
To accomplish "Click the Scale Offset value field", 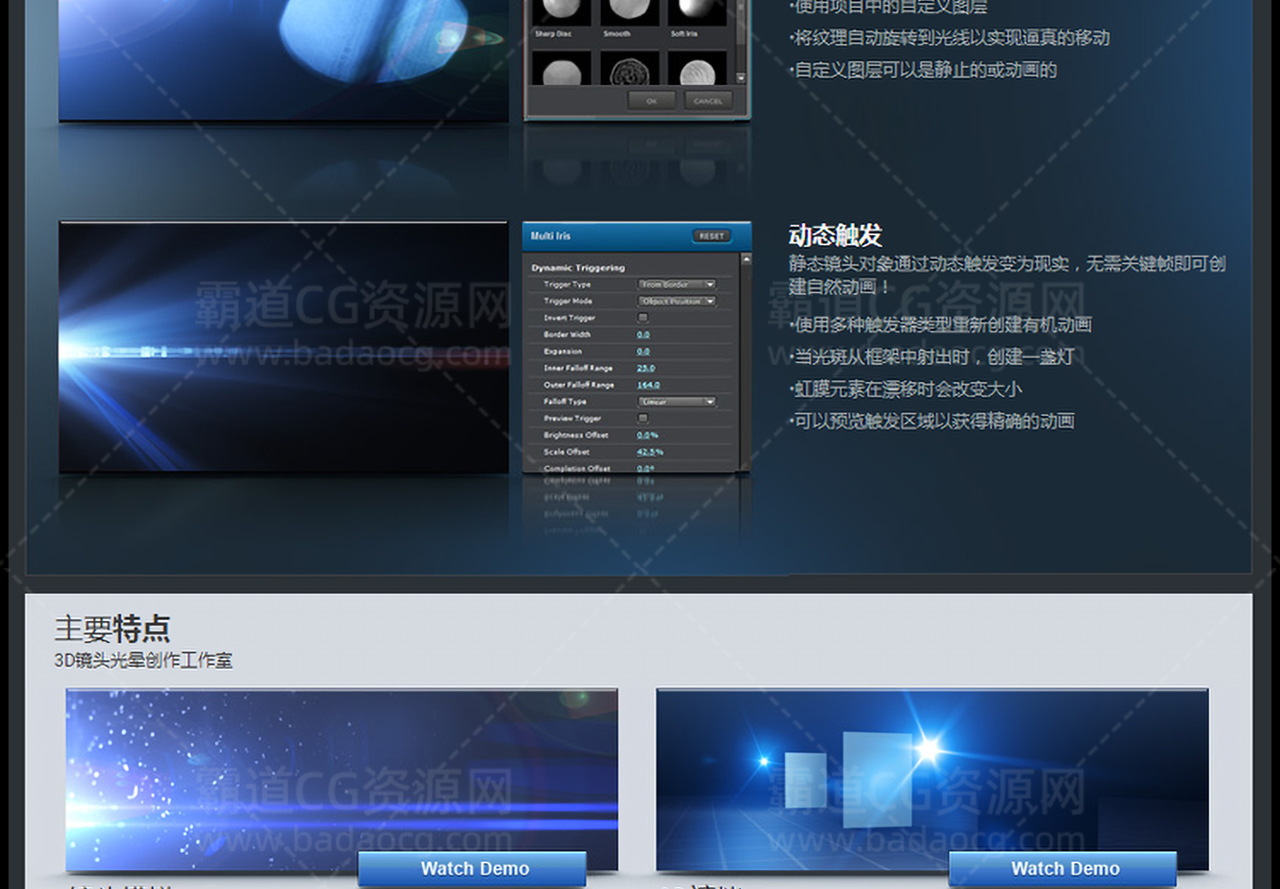I will tap(650, 452).
